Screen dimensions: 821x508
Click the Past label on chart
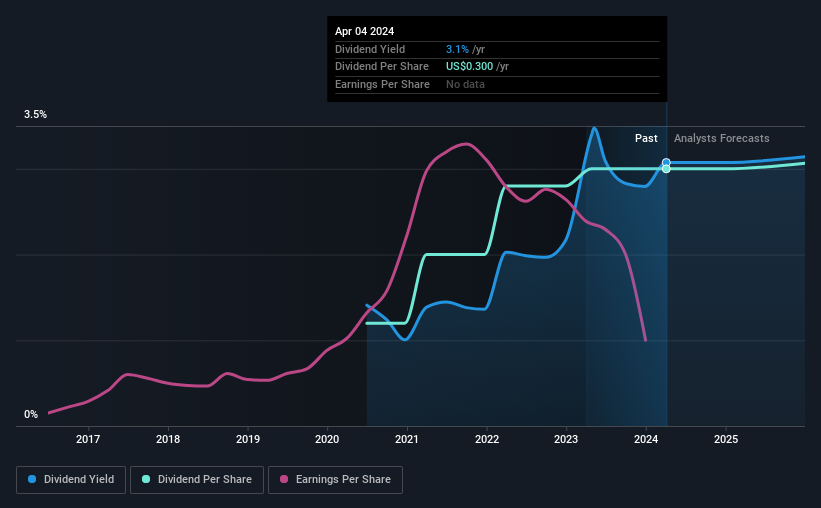[x=646, y=138]
